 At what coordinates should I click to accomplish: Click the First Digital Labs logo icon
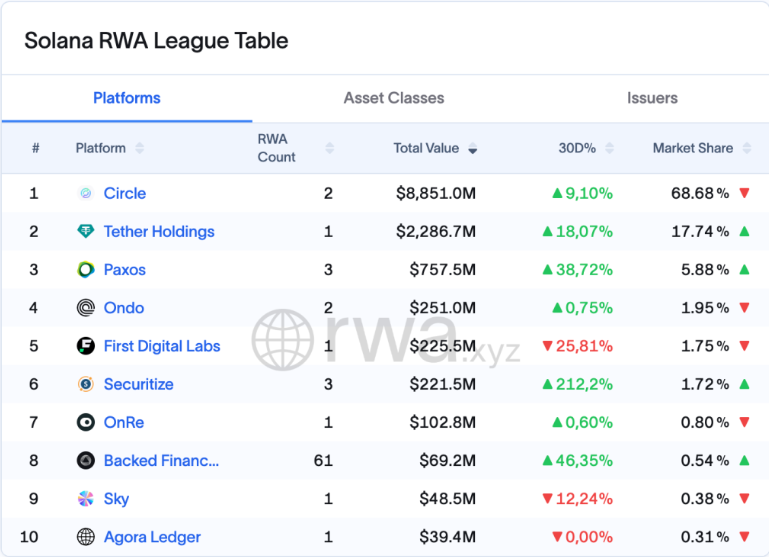[x=85, y=346]
